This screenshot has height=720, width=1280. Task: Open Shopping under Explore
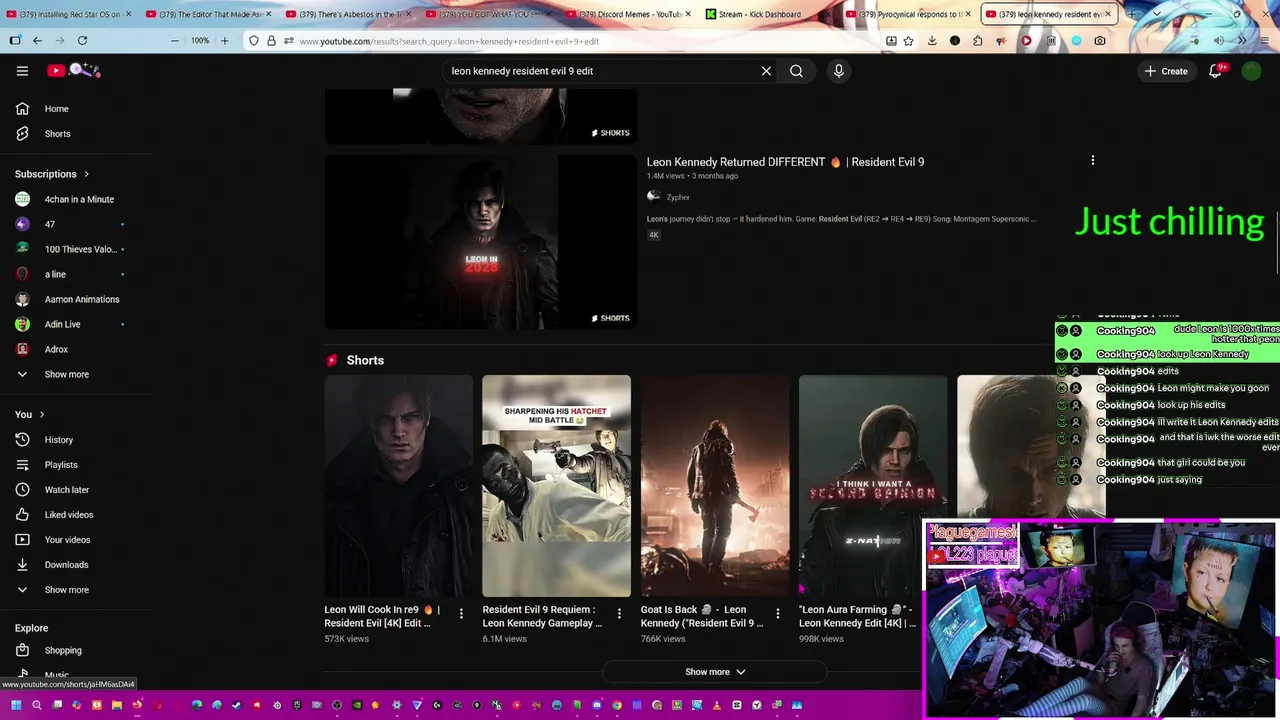click(x=75, y=650)
